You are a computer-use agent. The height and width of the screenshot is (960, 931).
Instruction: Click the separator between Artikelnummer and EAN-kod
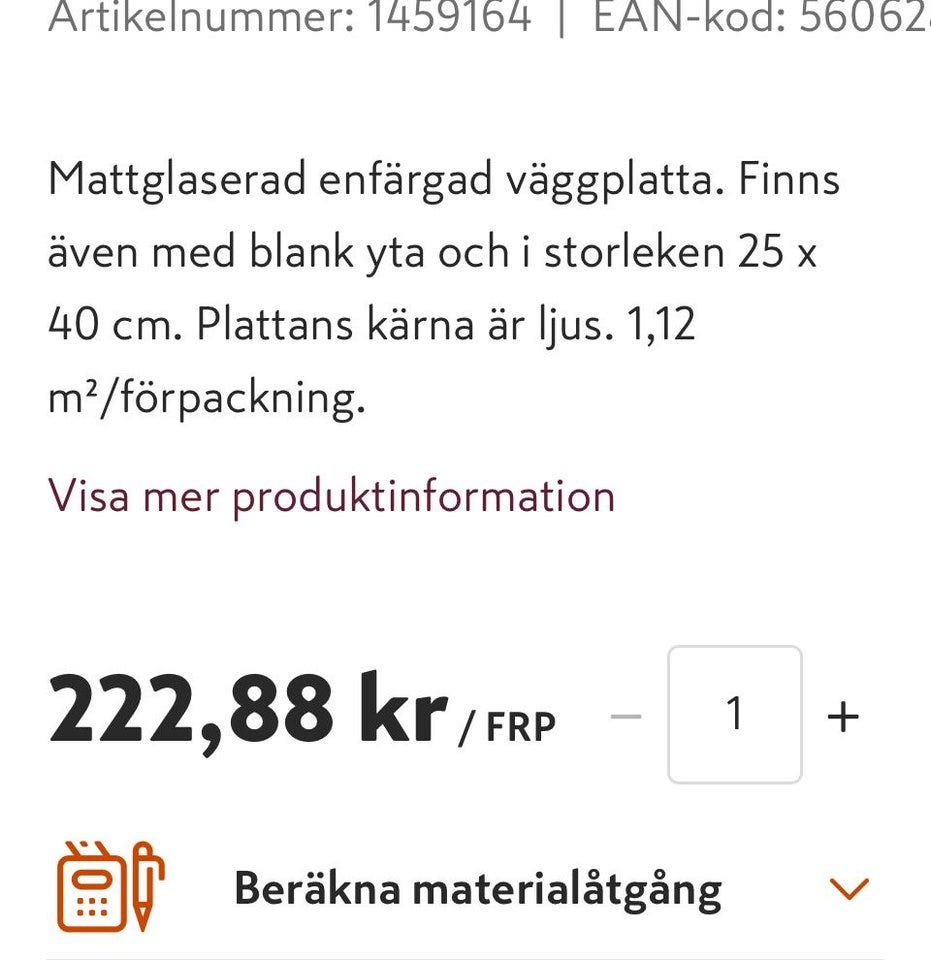562,17
